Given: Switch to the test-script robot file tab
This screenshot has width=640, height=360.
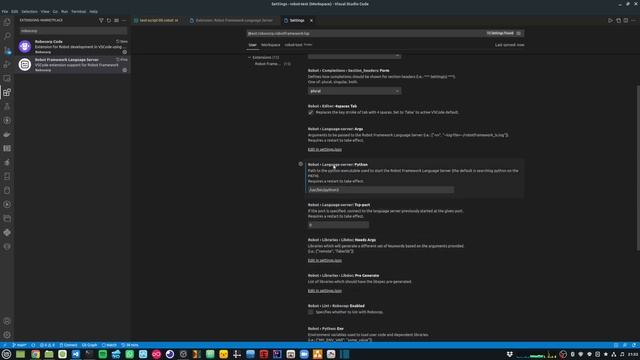Looking at the screenshot, I should tap(158, 20).
